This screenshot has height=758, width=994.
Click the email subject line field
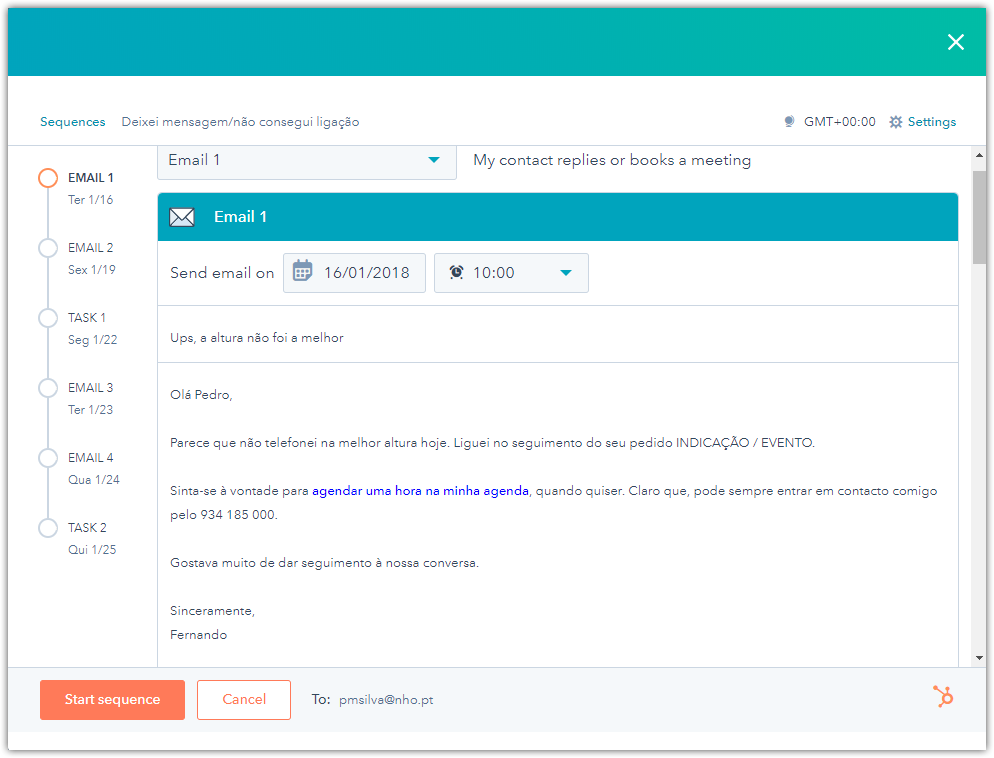(557, 338)
